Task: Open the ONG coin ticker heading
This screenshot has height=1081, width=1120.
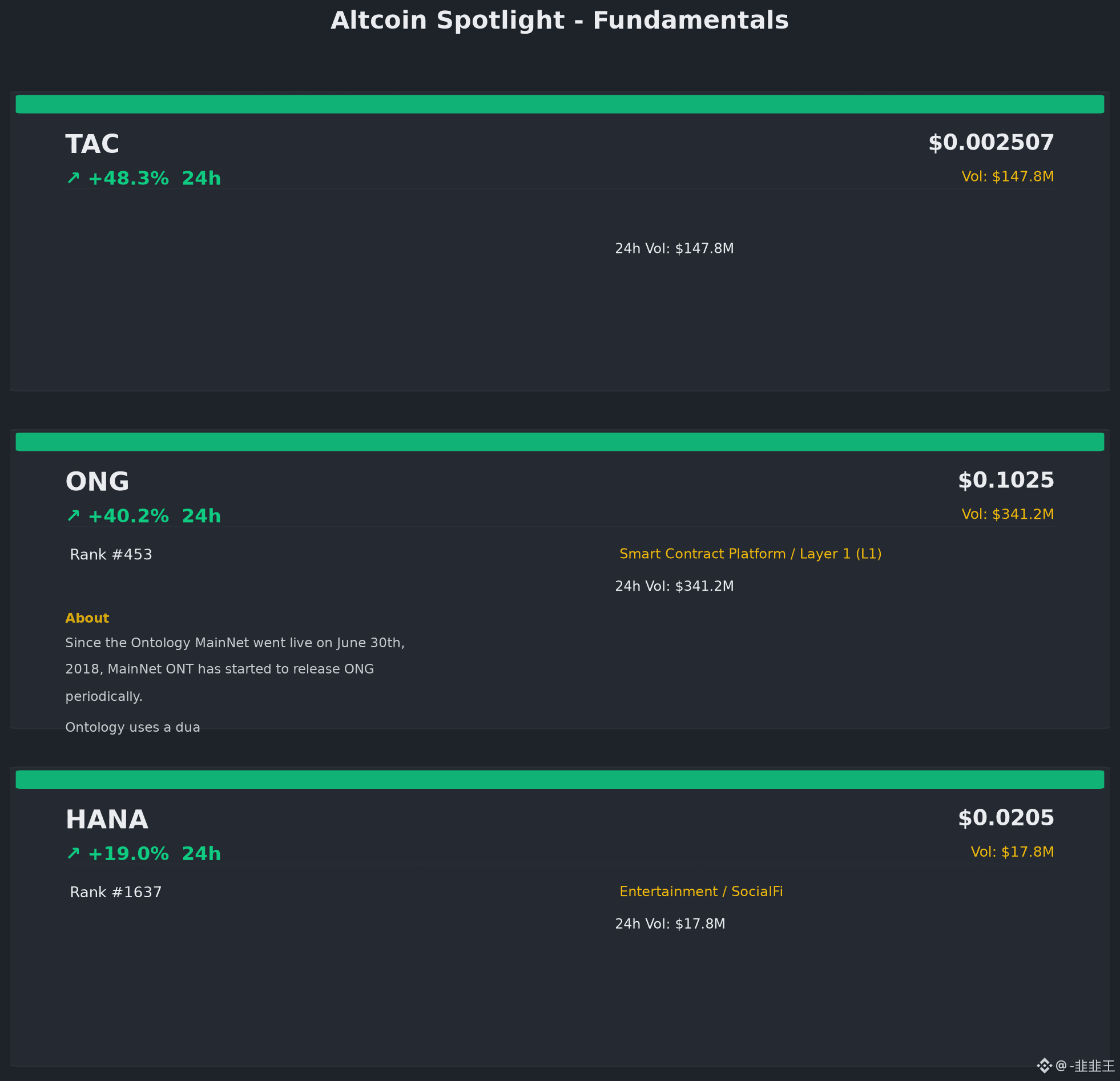Action: 97,482
